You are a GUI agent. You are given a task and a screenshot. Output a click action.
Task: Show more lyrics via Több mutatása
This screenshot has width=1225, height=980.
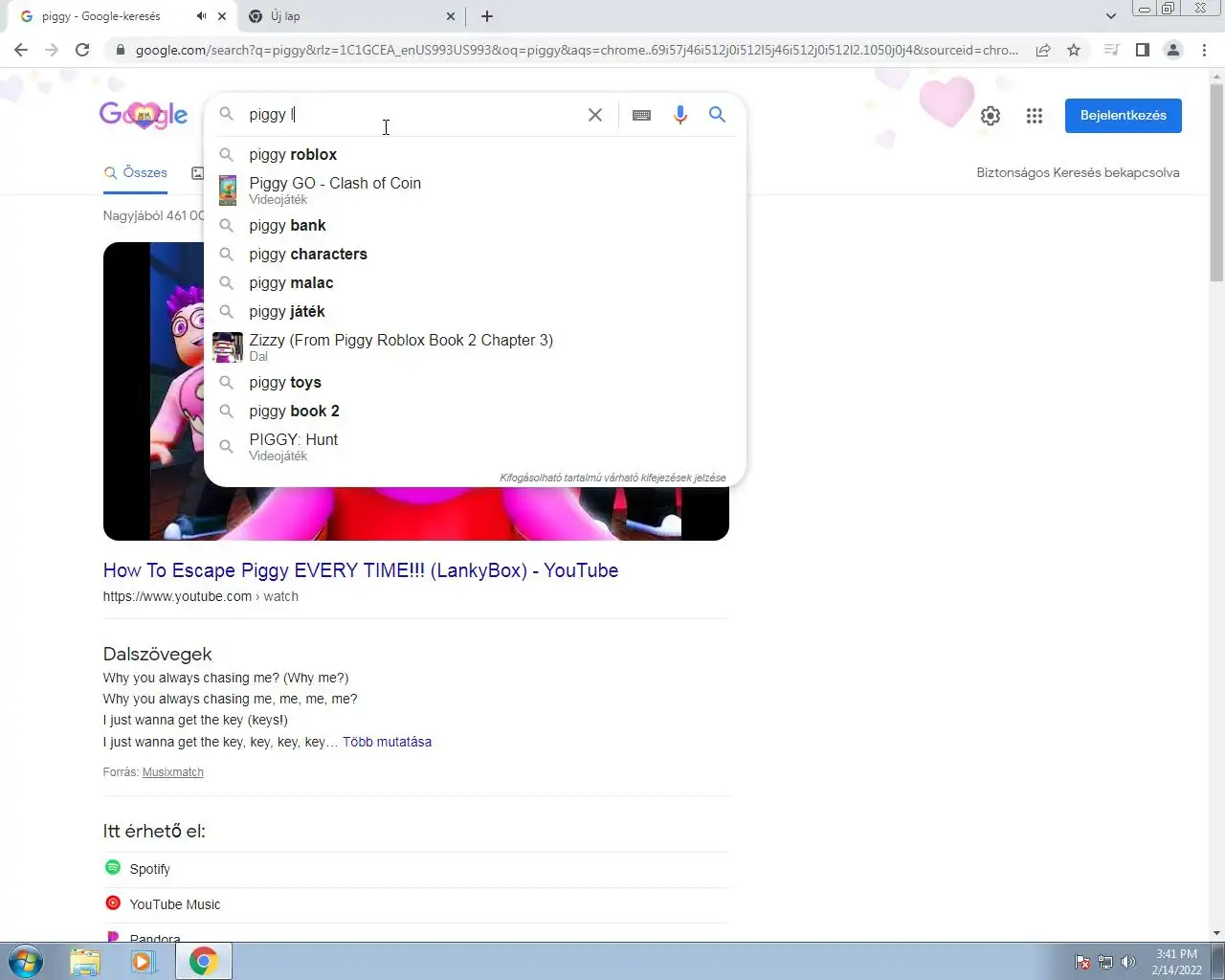tap(387, 742)
